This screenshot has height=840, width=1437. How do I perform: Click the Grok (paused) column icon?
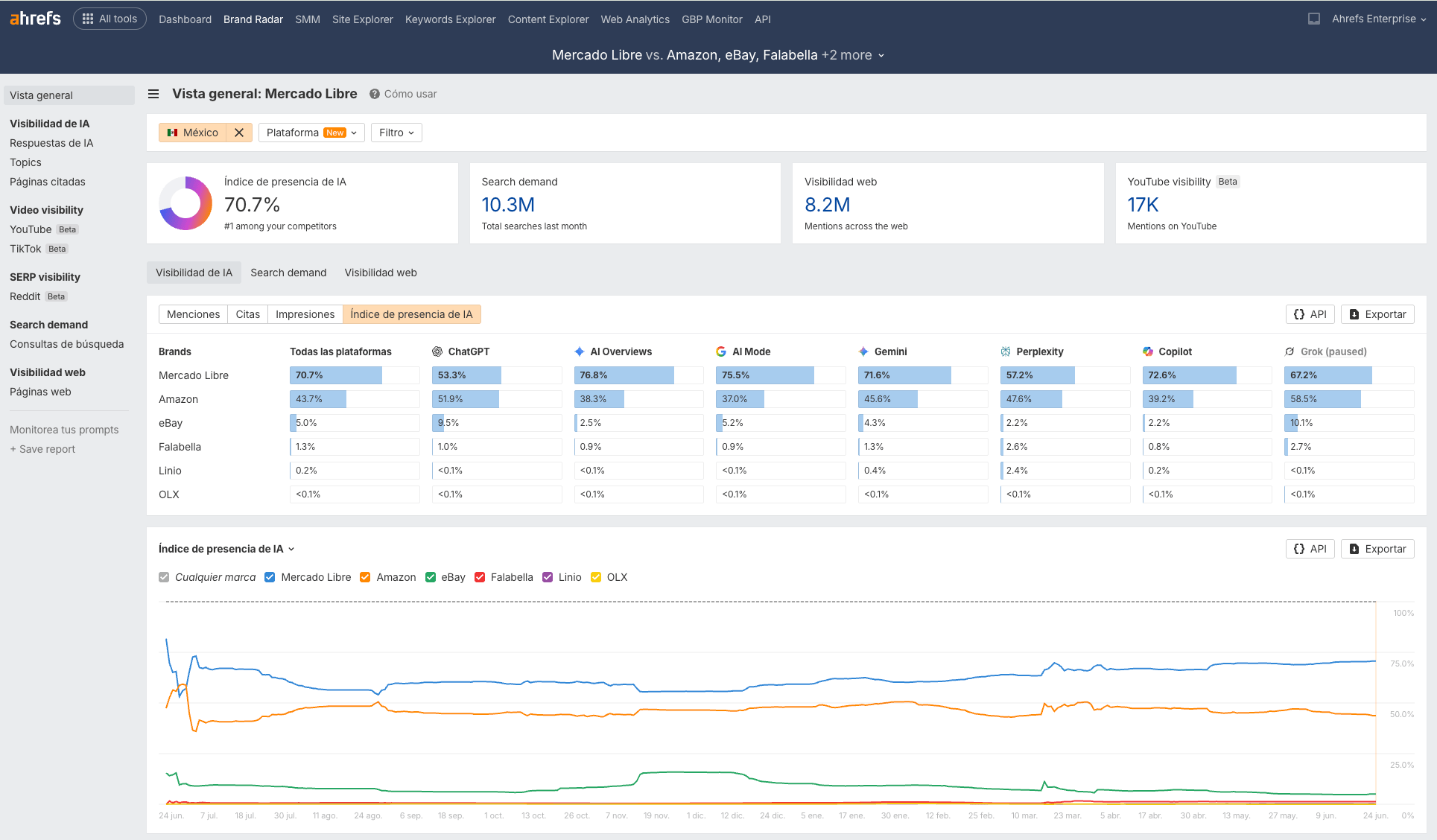point(1290,351)
